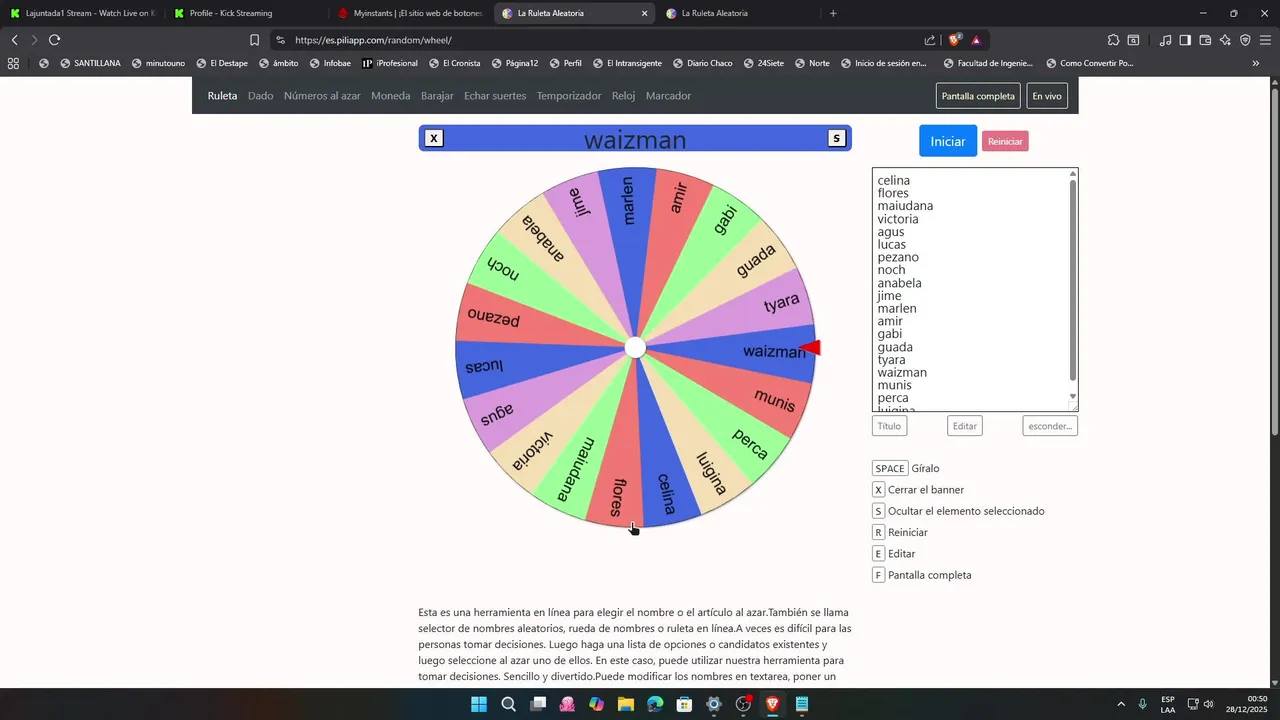The height and width of the screenshot is (720, 1280).
Task: Open the Leo AI sparkle icon
Action: click(x=1225, y=40)
